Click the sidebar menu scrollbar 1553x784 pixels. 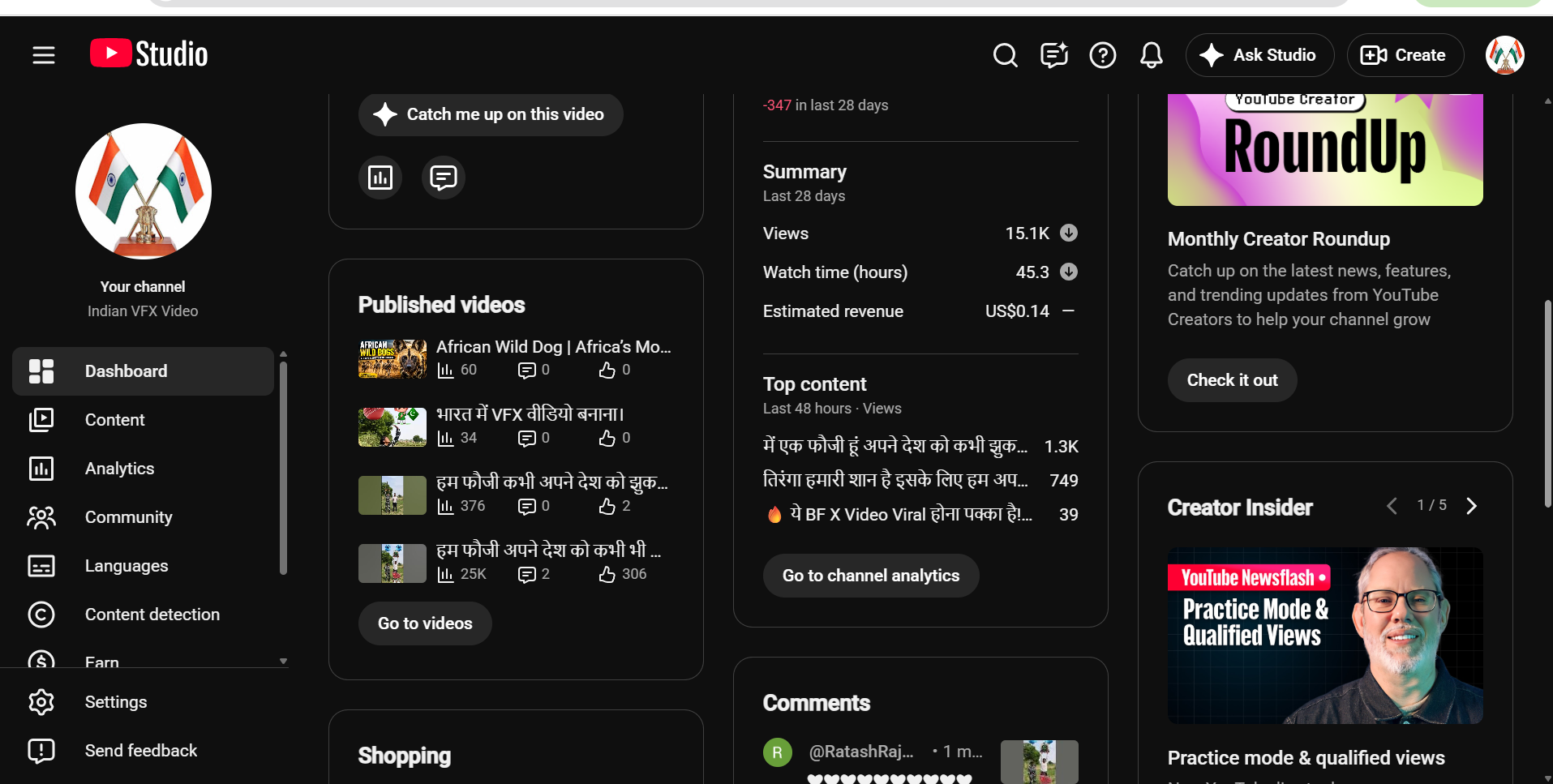coord(283,468)
